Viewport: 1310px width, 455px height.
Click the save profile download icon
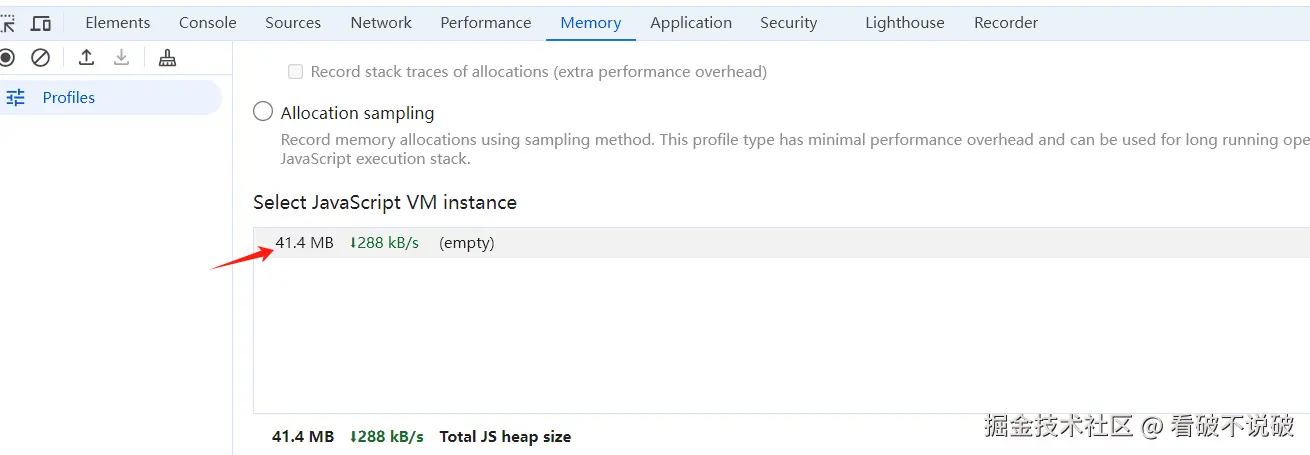click(121, 58)
